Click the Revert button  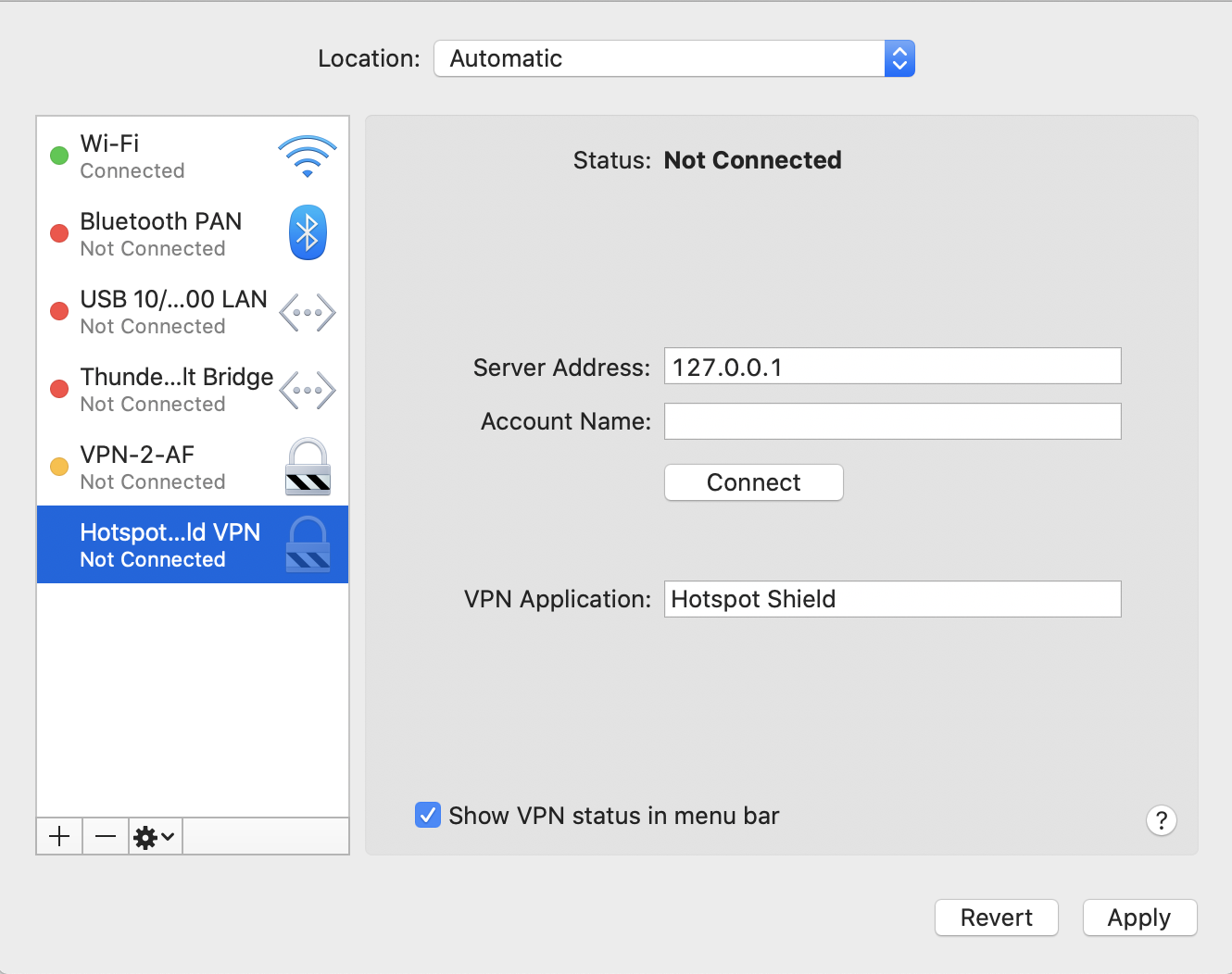click(x=997, y=918)
